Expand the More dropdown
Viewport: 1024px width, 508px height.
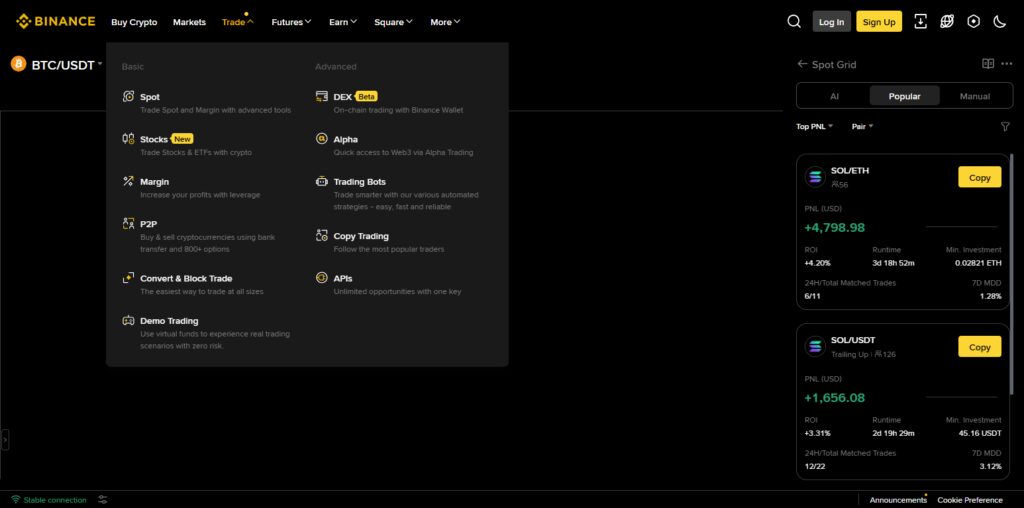(445, 22)
